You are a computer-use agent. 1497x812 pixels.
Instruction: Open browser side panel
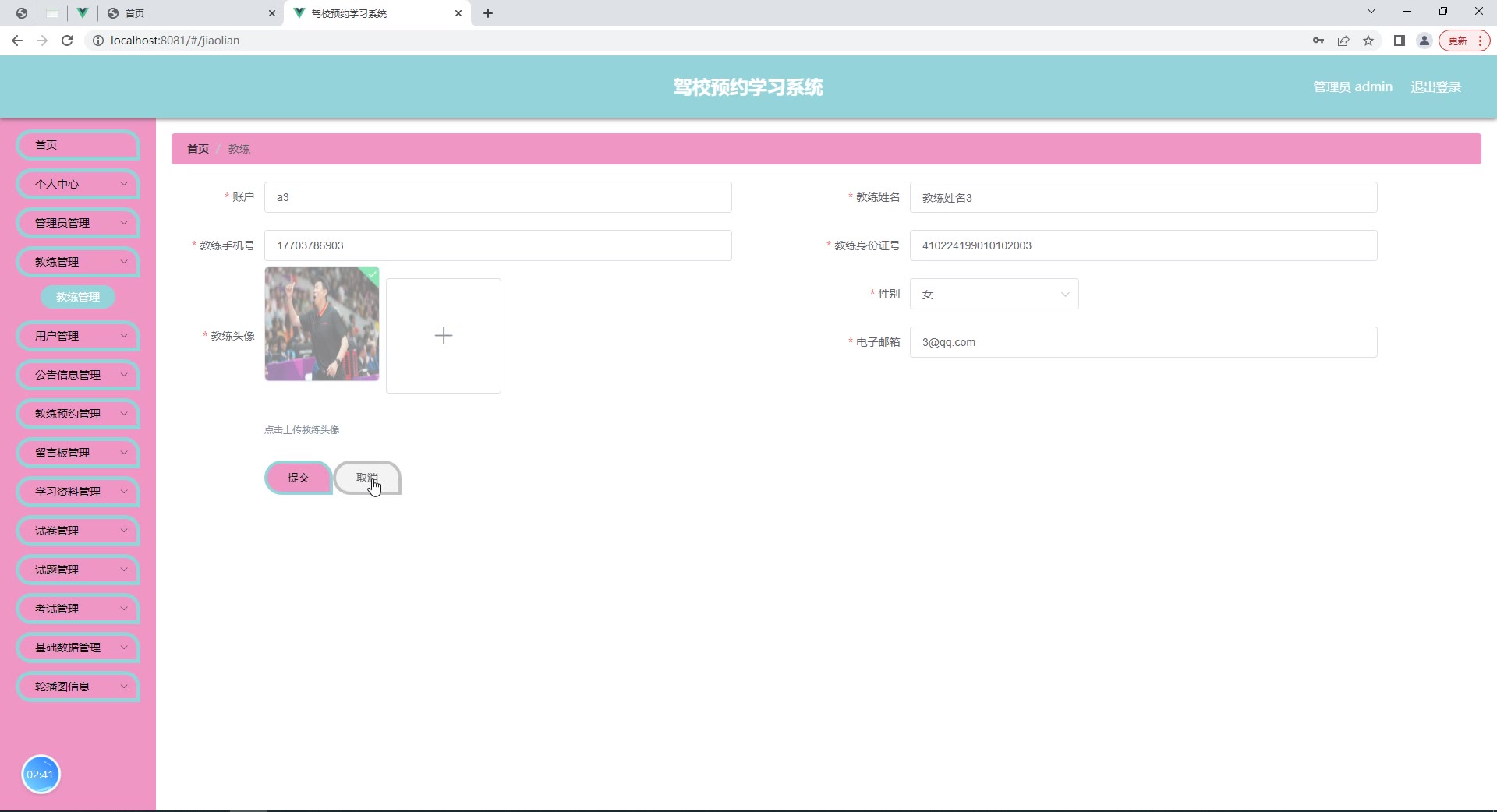pyautogui.click(x=1400, y=41)
